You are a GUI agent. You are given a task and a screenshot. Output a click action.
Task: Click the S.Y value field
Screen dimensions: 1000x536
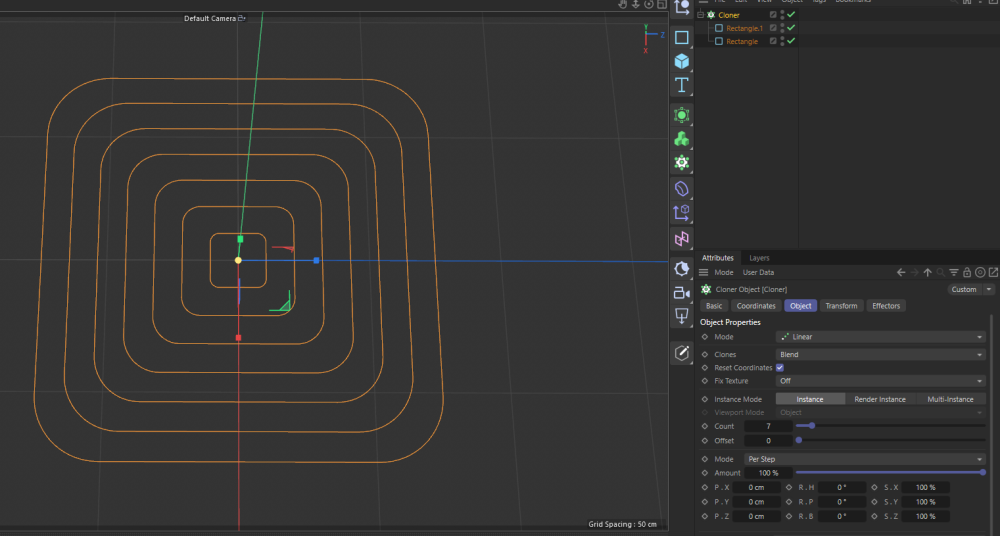925,502
